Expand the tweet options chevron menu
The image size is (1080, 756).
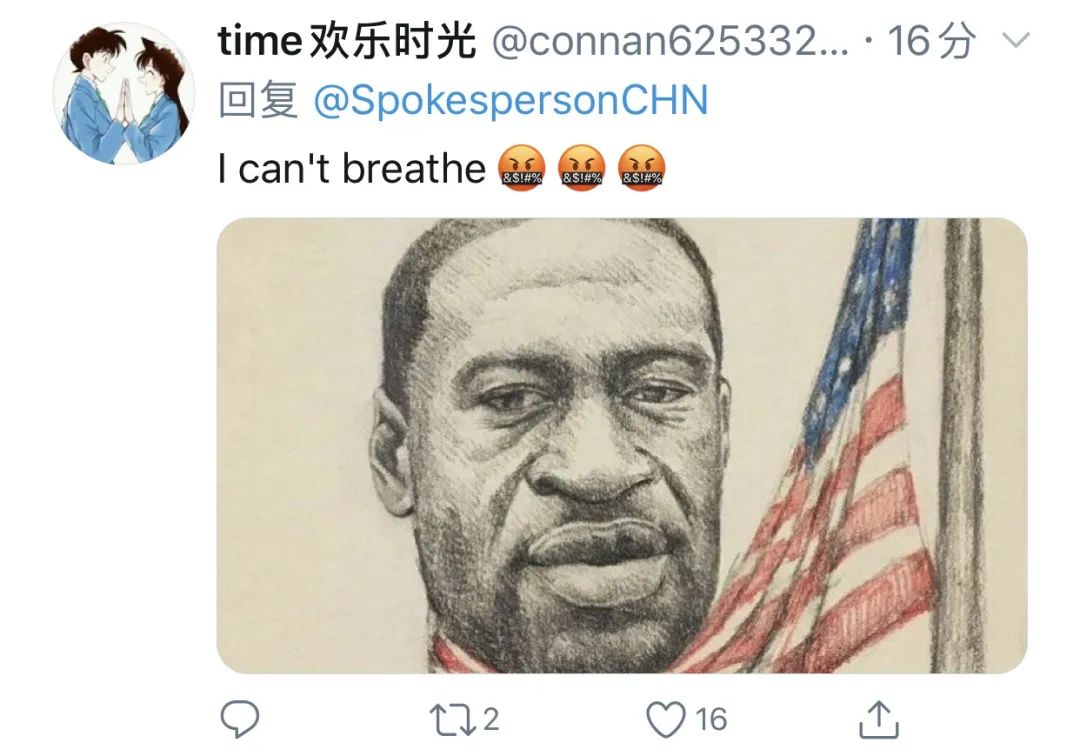1016,41
